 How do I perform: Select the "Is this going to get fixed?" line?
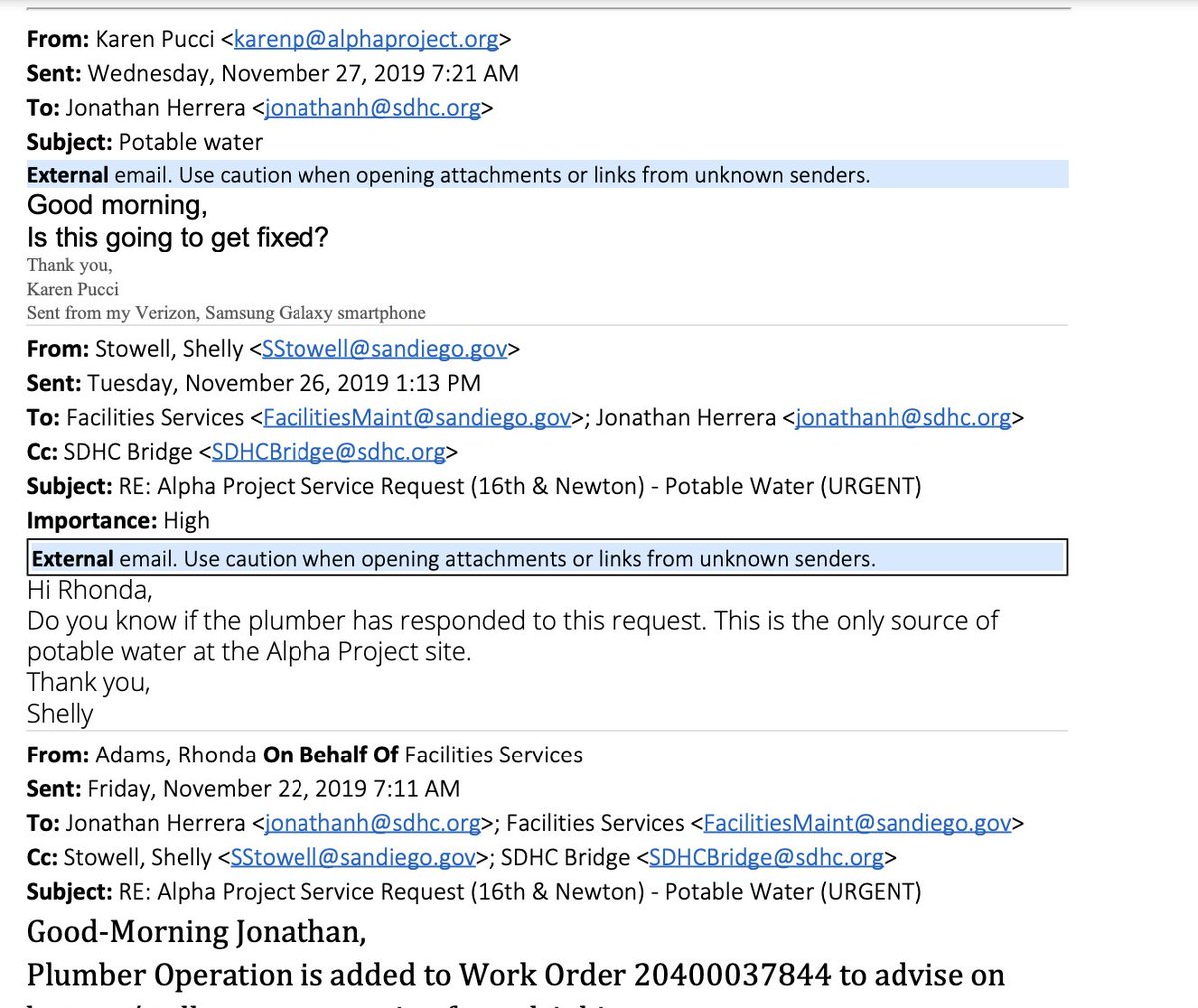[178, 238]
